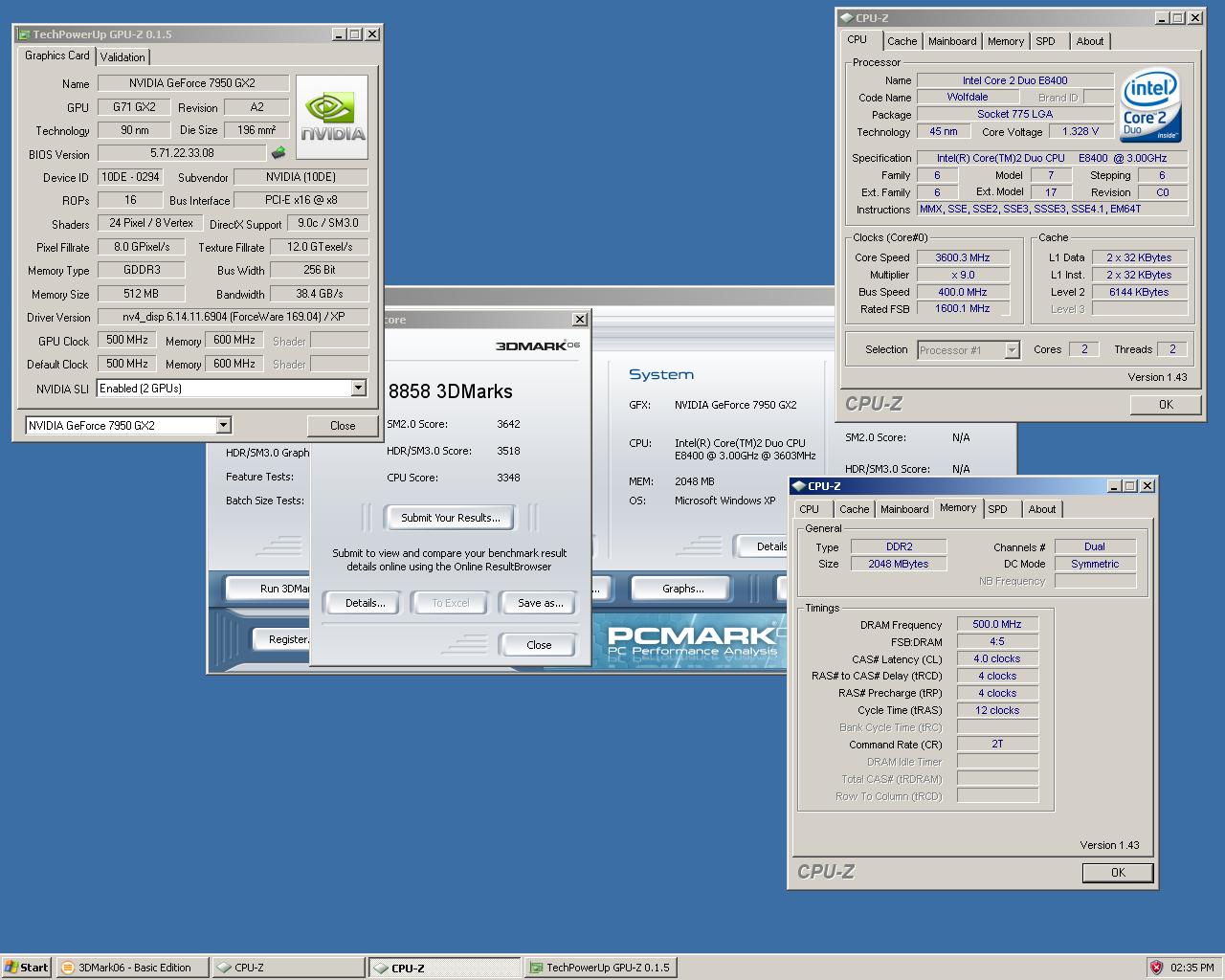Click Close button in GPU-Z window

(343, 426)
